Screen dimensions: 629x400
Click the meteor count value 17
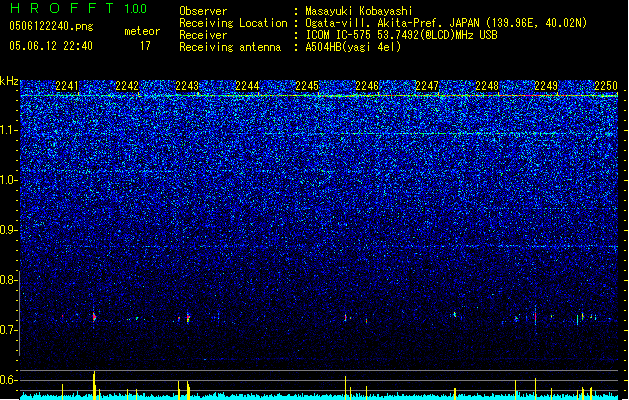[x=145, y=46]
